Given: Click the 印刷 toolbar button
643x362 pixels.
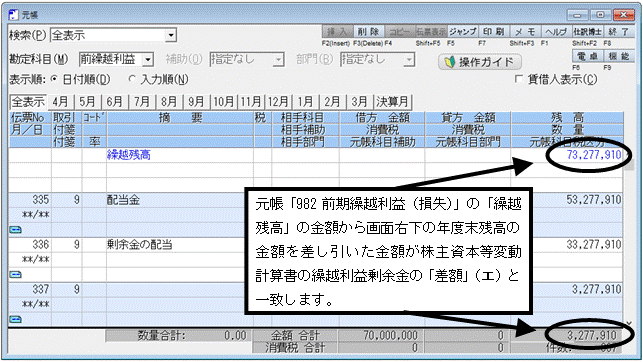Looking at the screenshot, I should 493,32.
